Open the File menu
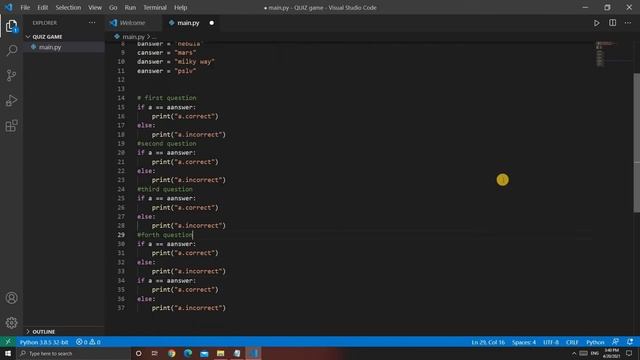 coord(25,7)
